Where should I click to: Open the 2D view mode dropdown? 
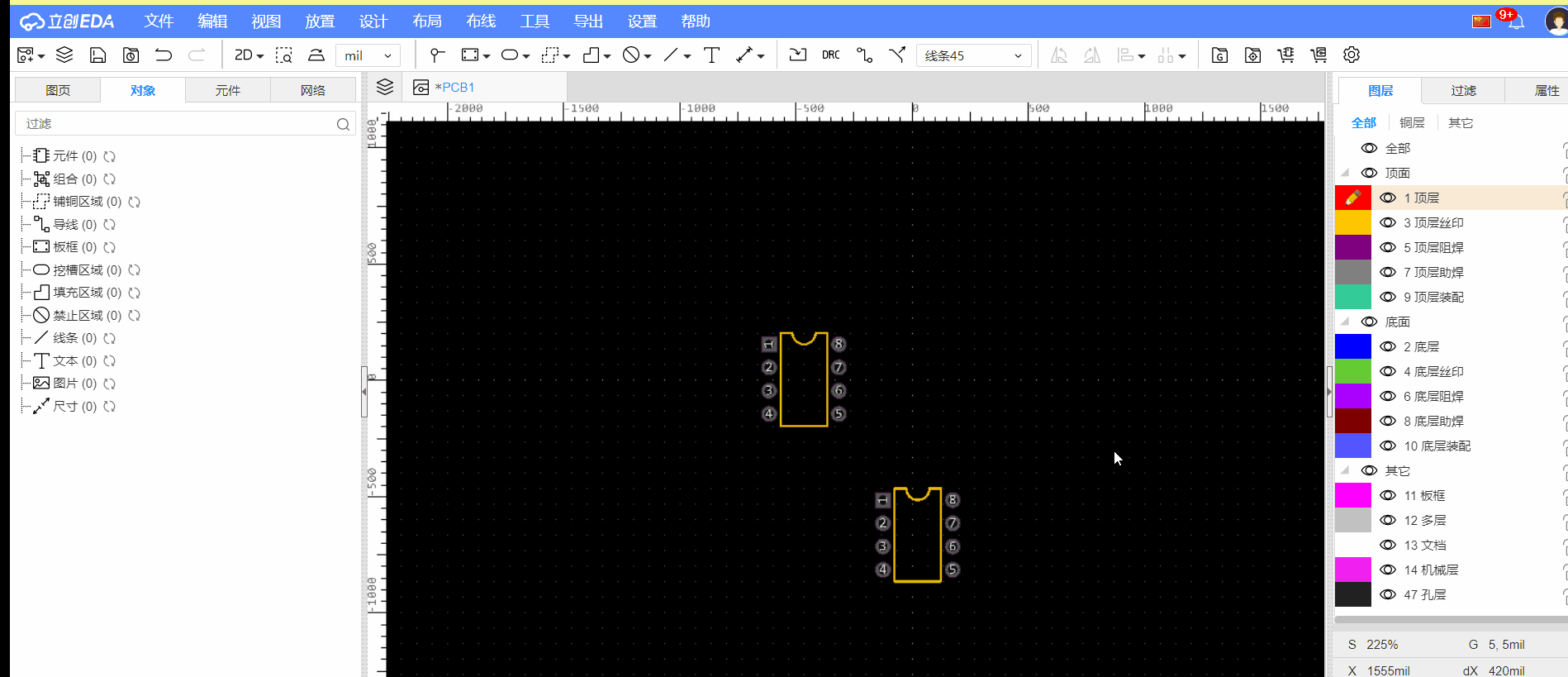249,55
